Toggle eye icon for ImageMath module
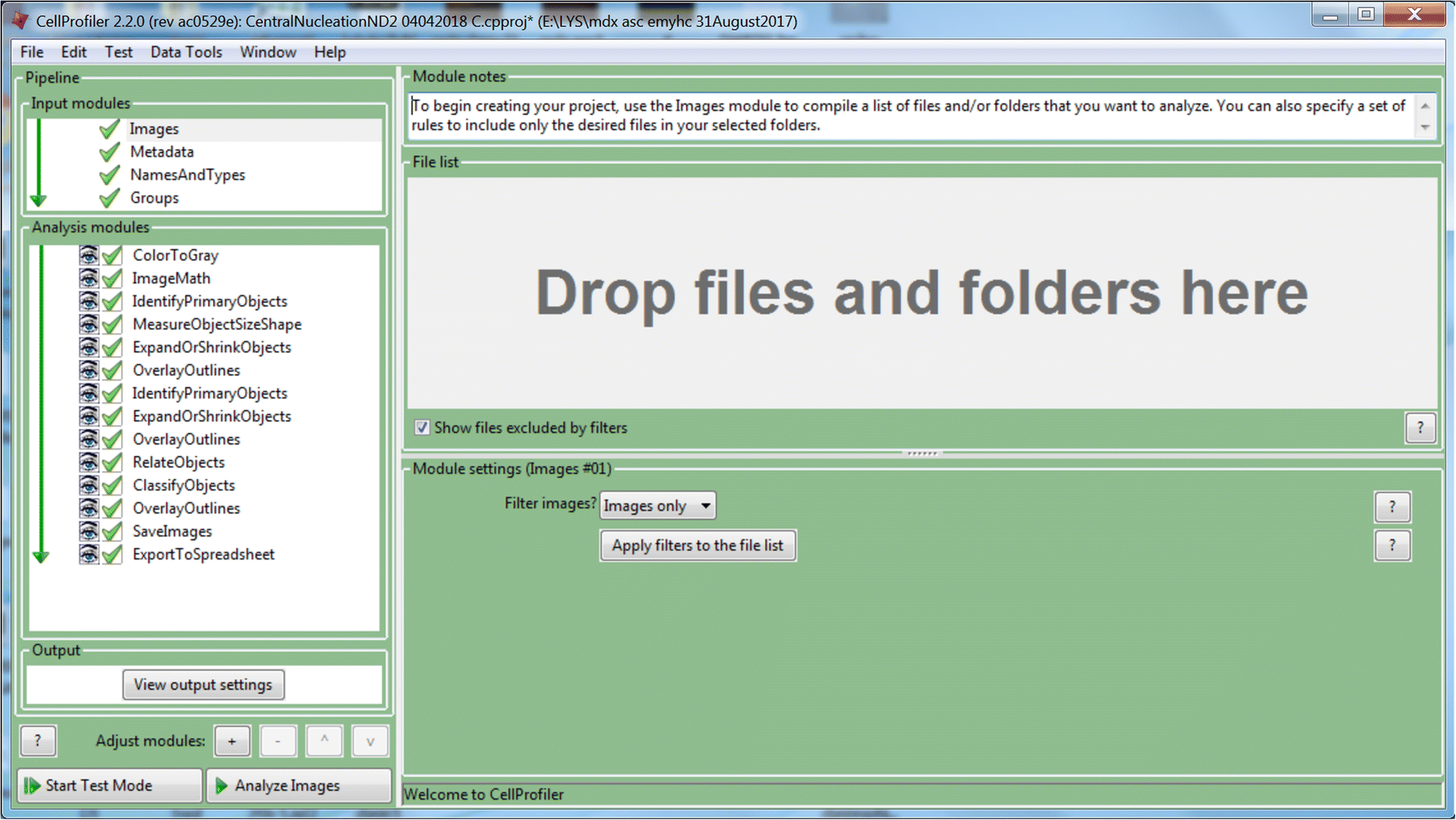Screen dimensions: 1456x820 tap(89, 278)
